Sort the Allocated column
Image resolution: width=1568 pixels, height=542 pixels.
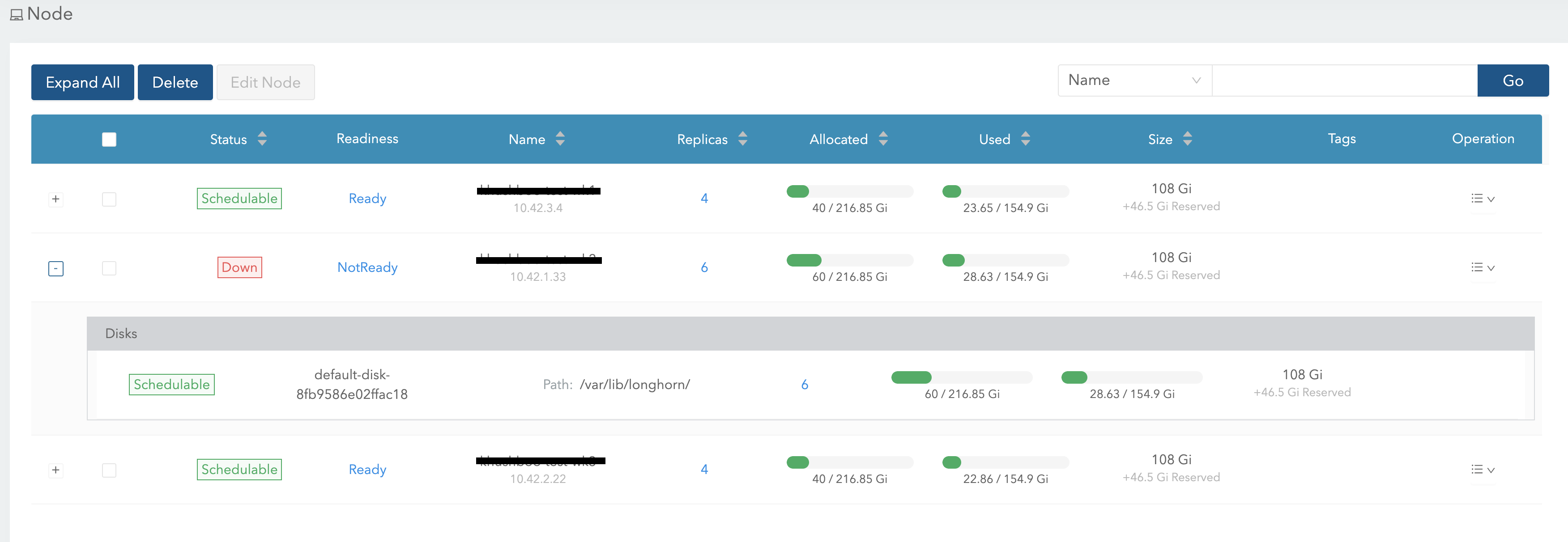pos(884,139)
